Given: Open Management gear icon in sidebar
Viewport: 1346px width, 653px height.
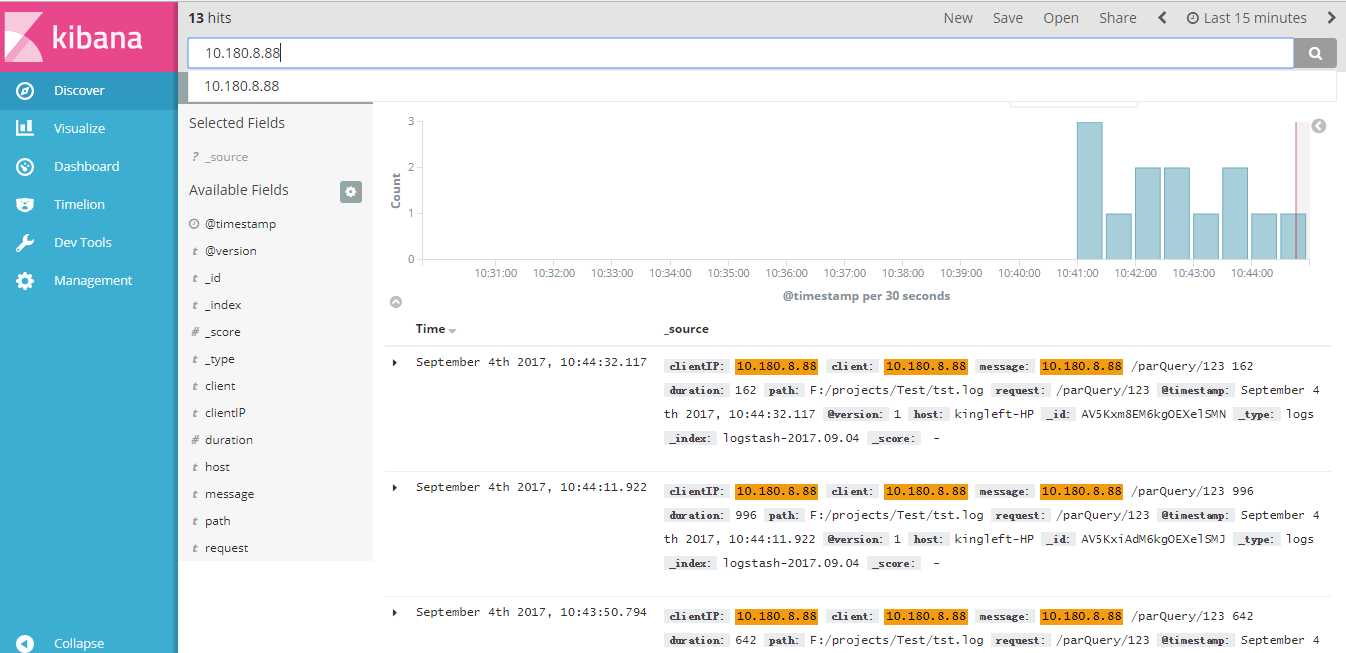Looking at the screenshot, I should pos(25,281).
